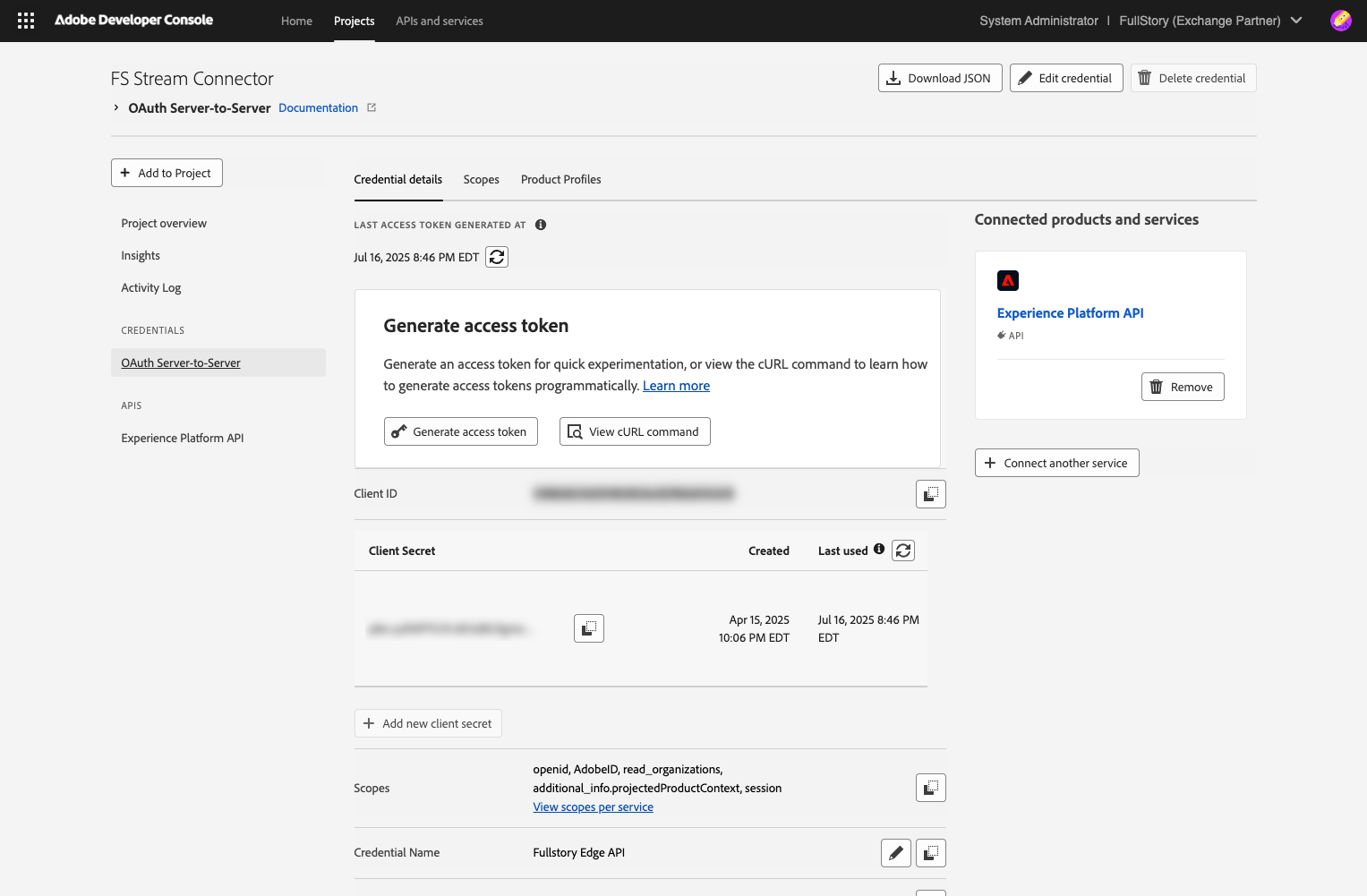
Task: Open the Documentation external link icon
Action: pos(372,107)
